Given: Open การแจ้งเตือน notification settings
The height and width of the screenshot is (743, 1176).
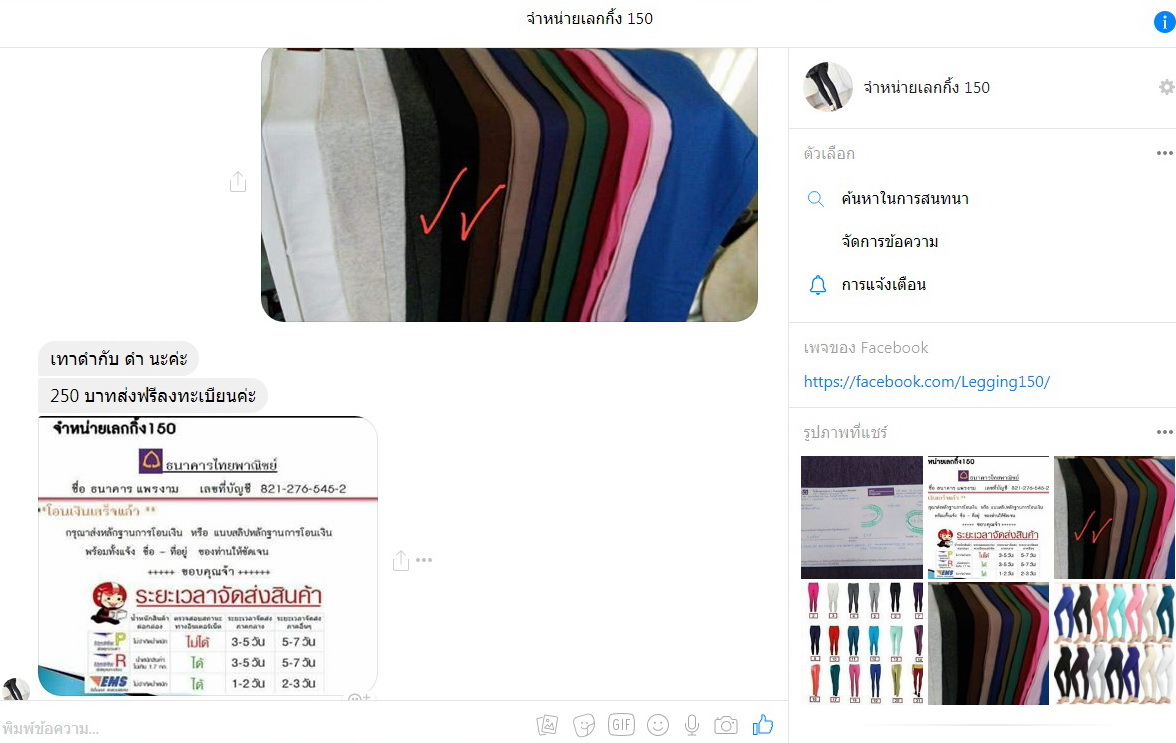Looking at the screenshot, I should [x=883, y=285].
